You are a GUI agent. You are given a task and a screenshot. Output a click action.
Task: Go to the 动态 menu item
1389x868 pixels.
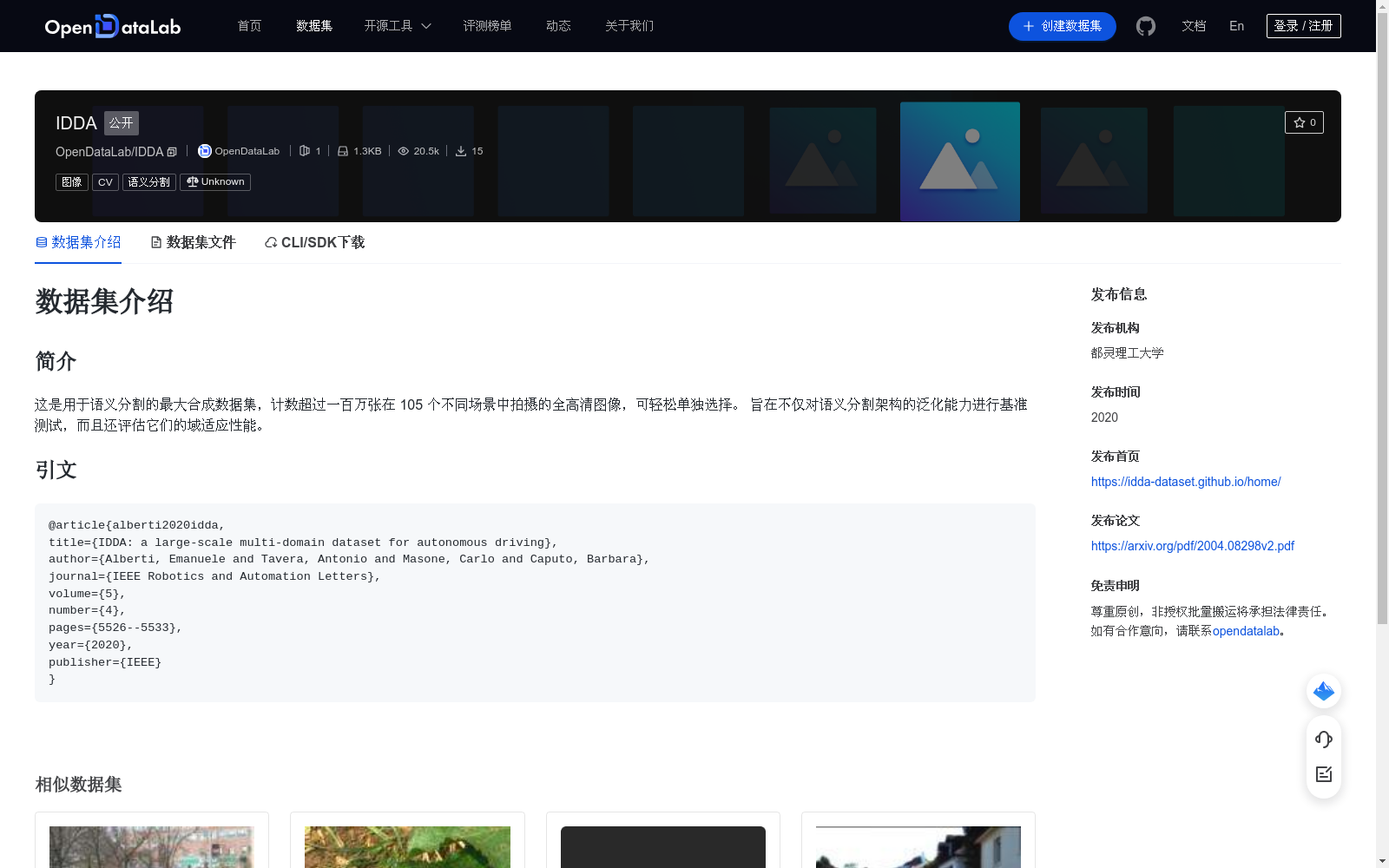coord(558,26)
